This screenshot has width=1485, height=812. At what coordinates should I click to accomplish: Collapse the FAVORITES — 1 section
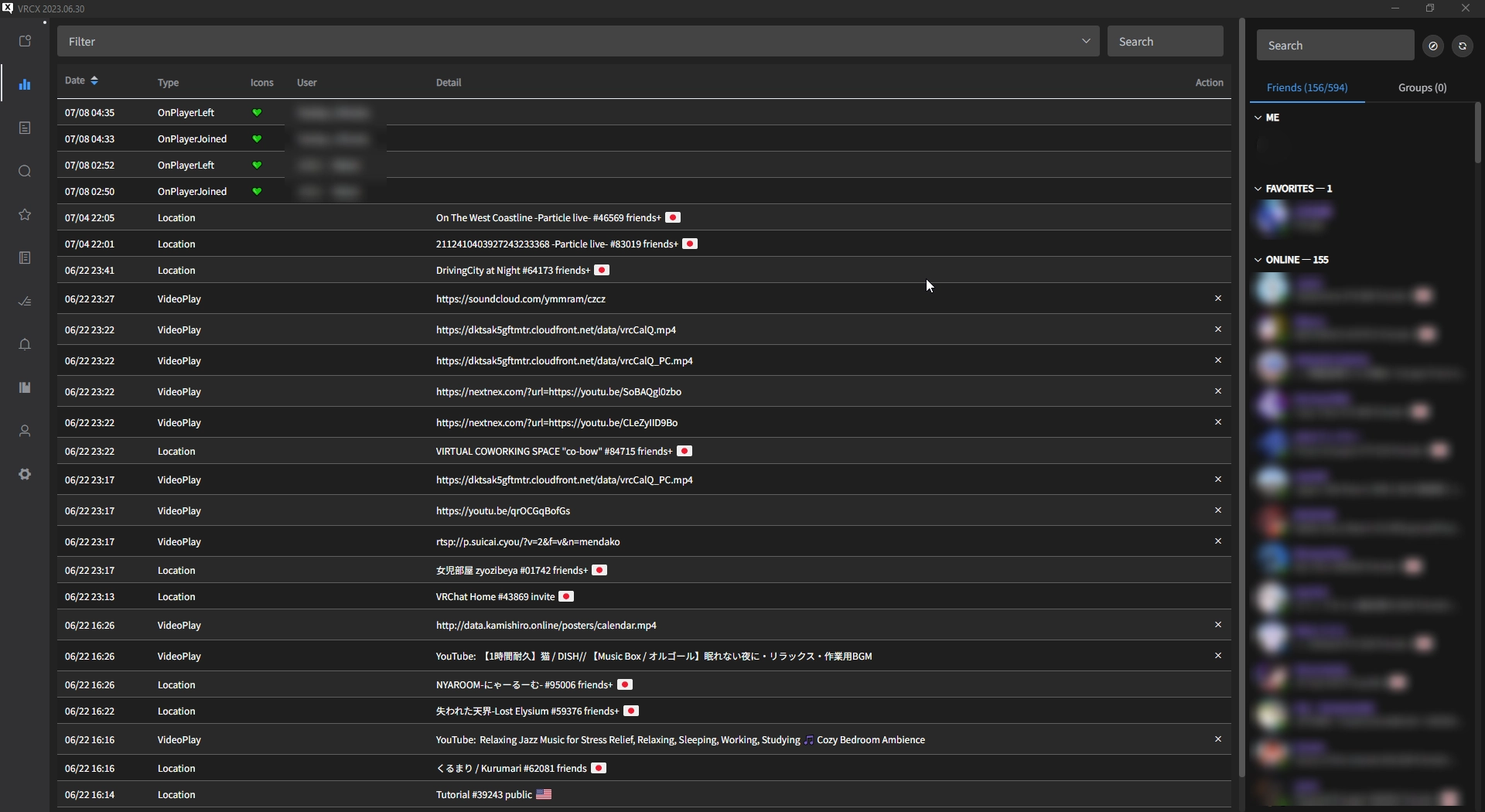1292,189
